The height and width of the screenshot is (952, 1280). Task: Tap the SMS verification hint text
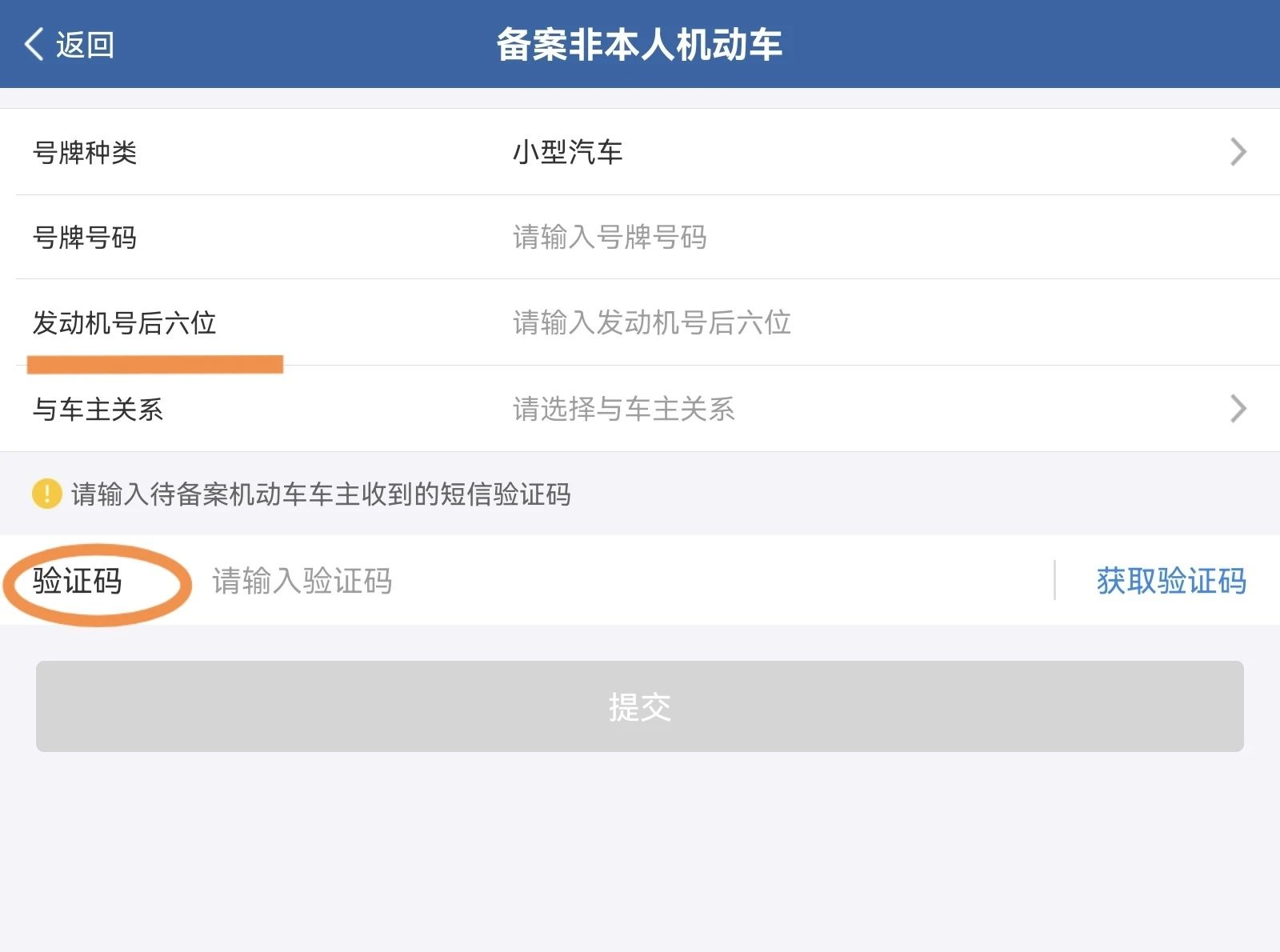(x=321, y=494)
